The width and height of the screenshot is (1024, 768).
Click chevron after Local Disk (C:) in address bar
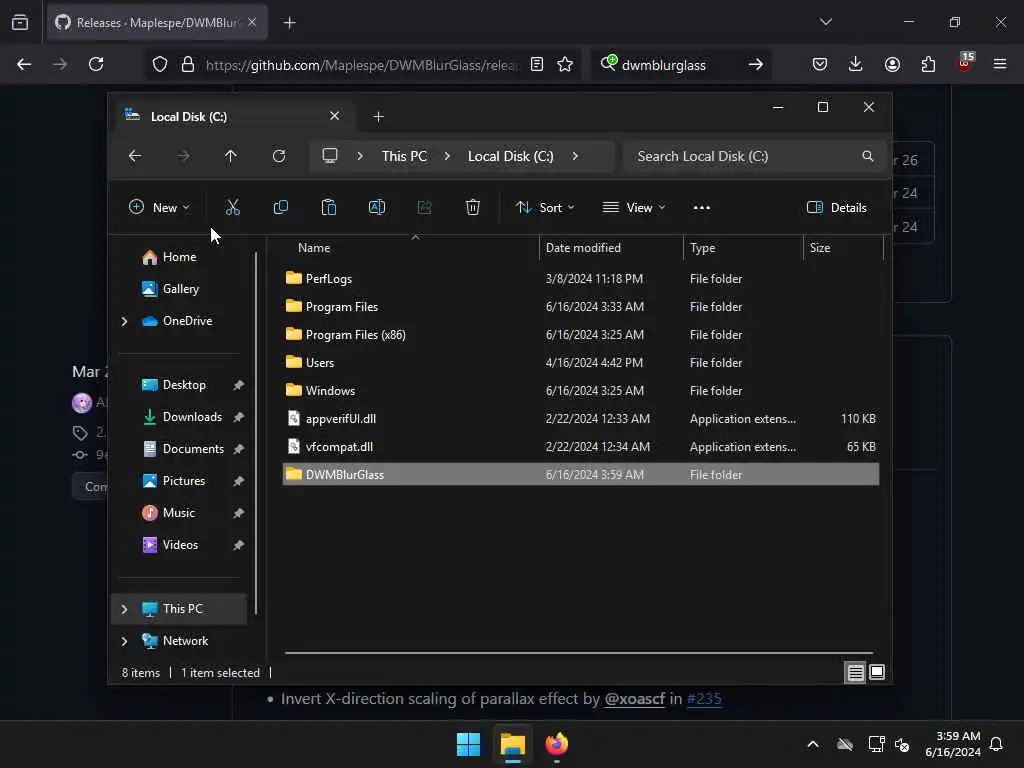[575, 156]
